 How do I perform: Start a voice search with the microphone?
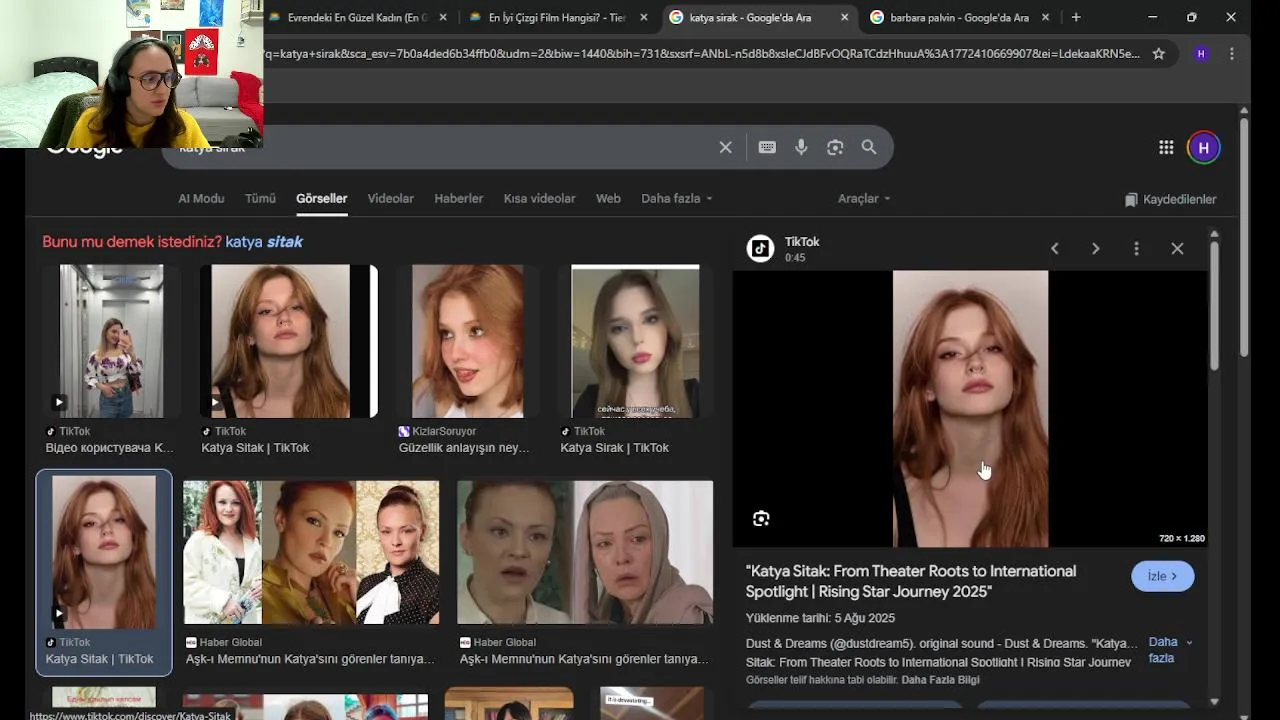[x=801, y=147]
